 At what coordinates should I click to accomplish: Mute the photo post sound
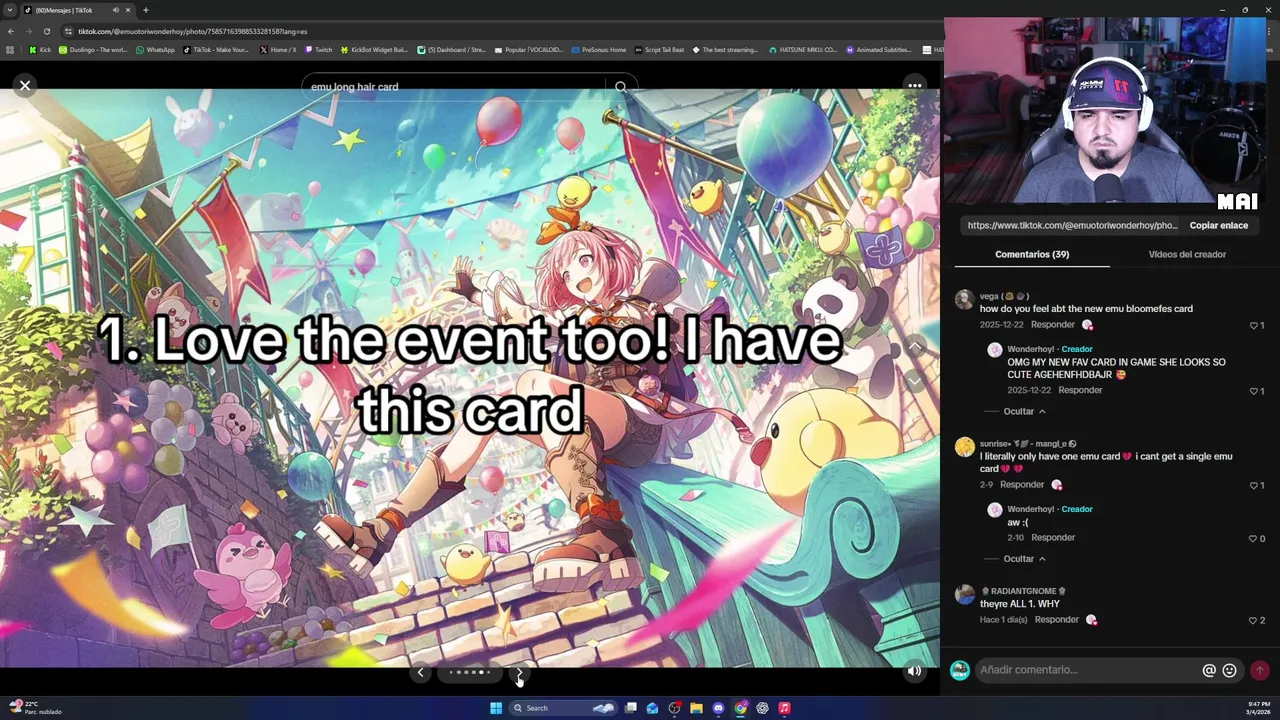click(914, 672)
